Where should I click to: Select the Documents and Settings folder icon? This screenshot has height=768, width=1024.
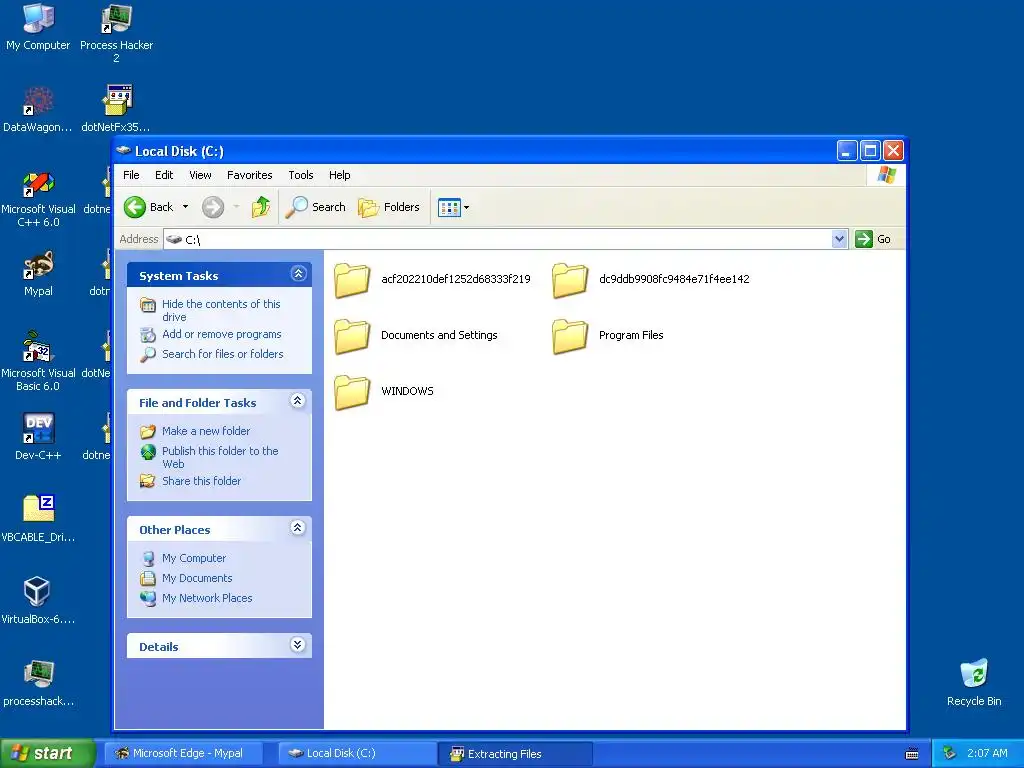pos(352,336)
